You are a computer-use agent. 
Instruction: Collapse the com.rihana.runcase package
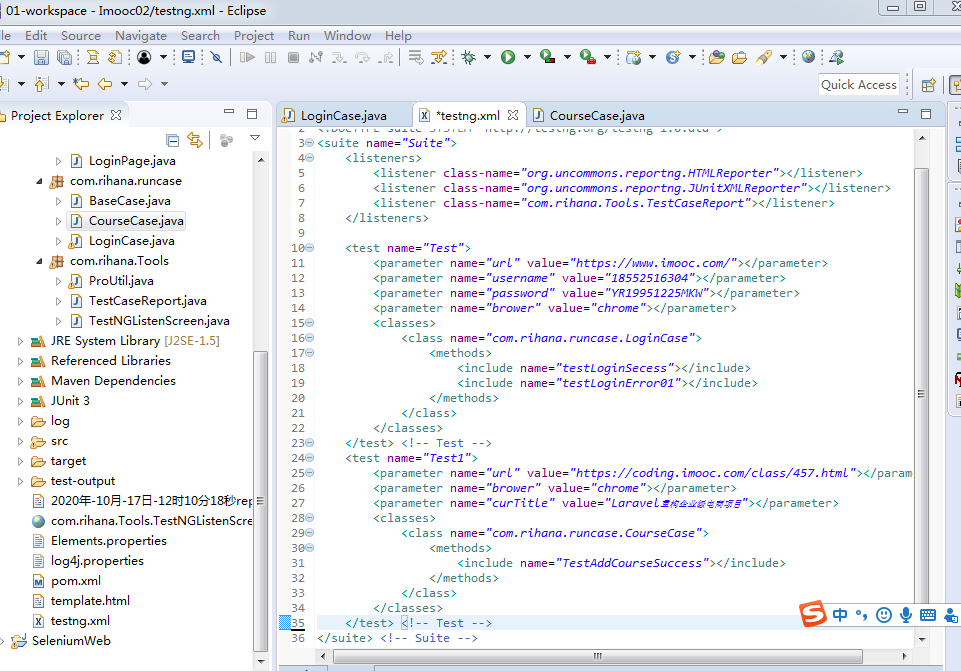pos(40,181)
